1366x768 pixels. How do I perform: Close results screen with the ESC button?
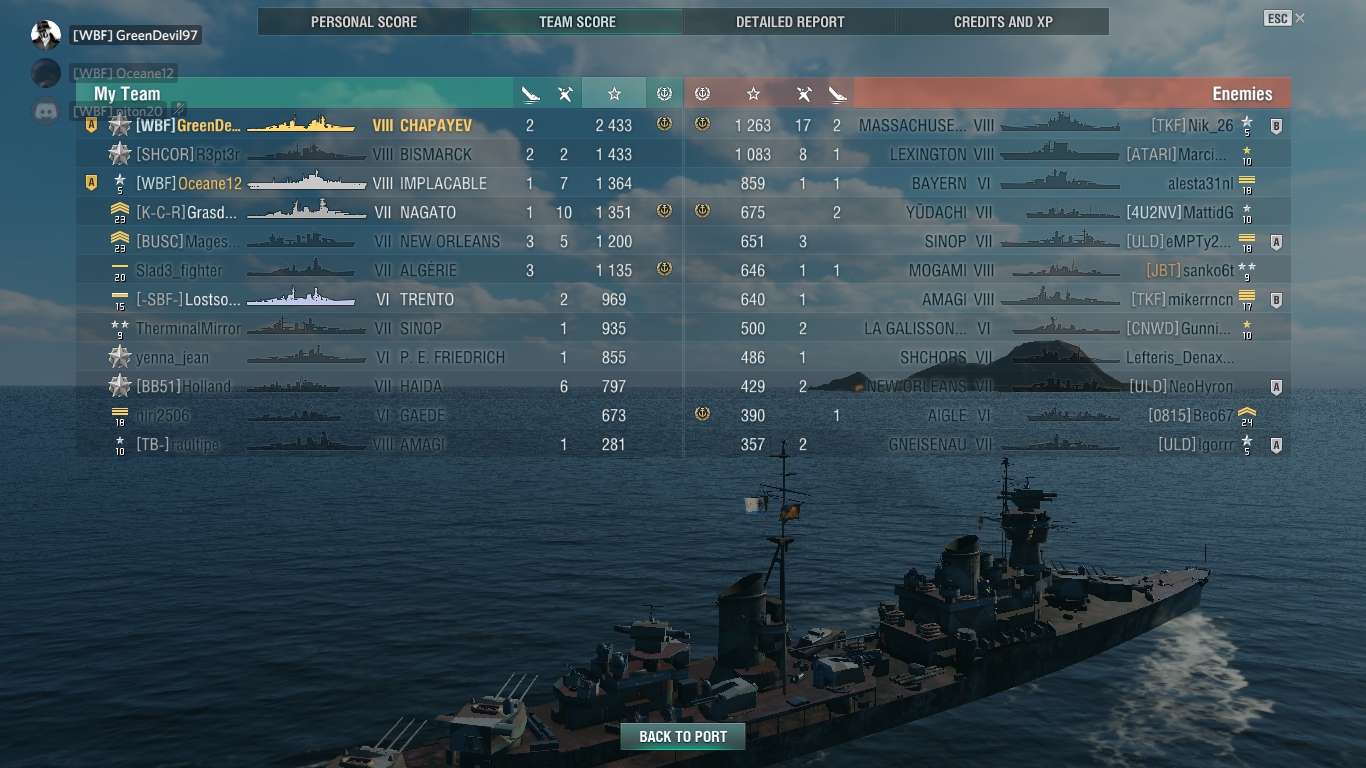click(x=1277, y=18)
